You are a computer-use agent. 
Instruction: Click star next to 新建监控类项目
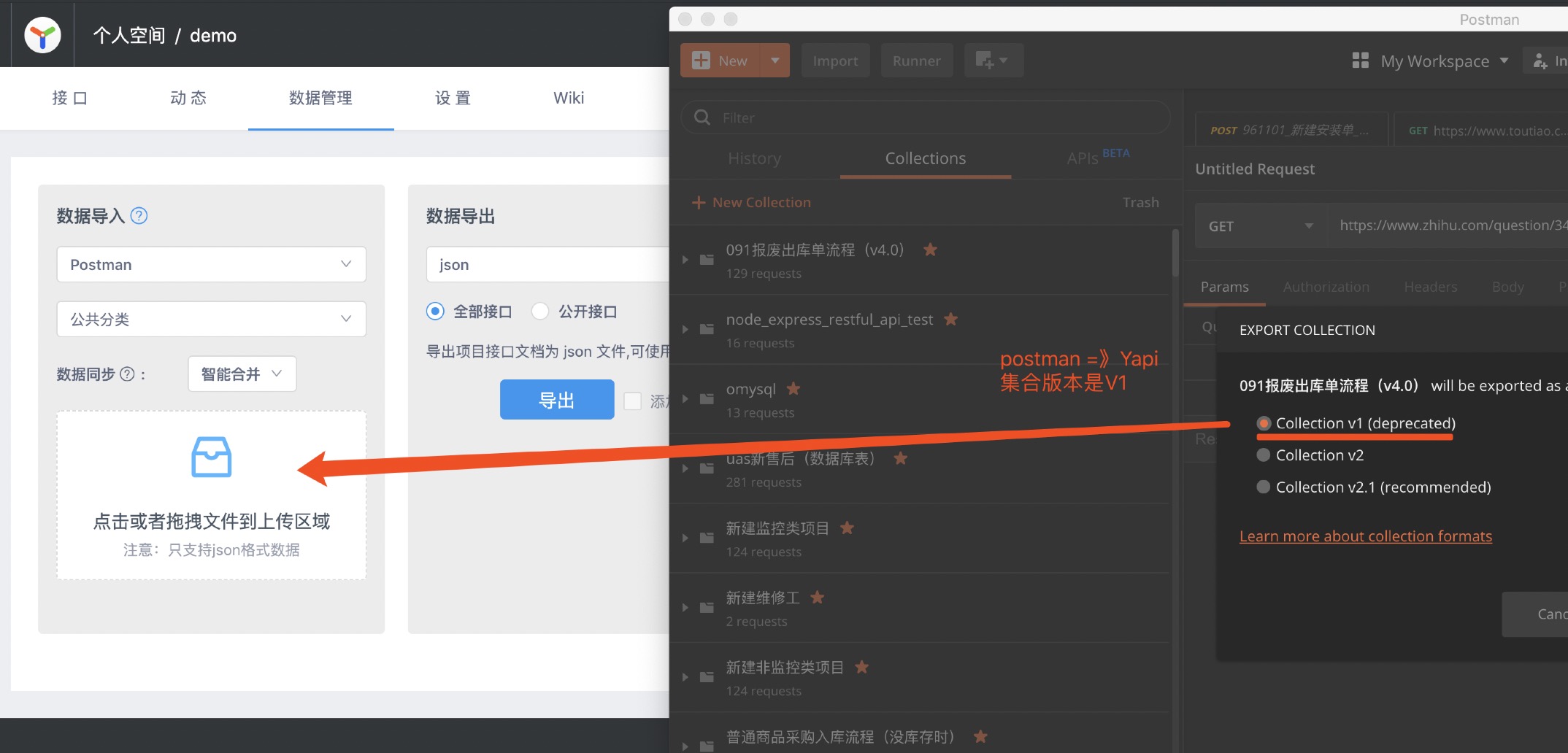click(x=847, y=528)
